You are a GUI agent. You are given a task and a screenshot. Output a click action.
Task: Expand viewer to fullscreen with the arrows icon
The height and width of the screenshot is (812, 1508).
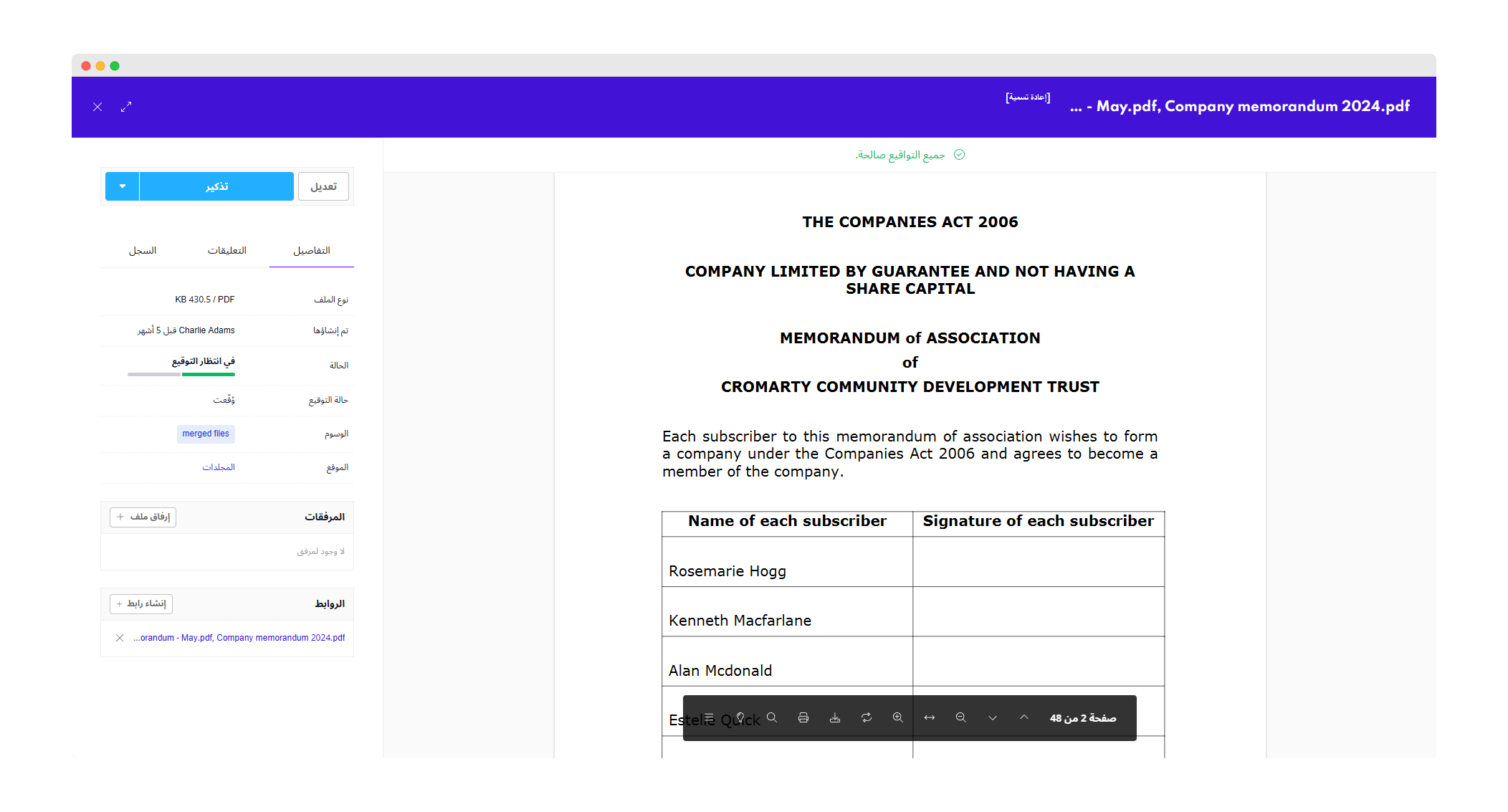point(126,107)
